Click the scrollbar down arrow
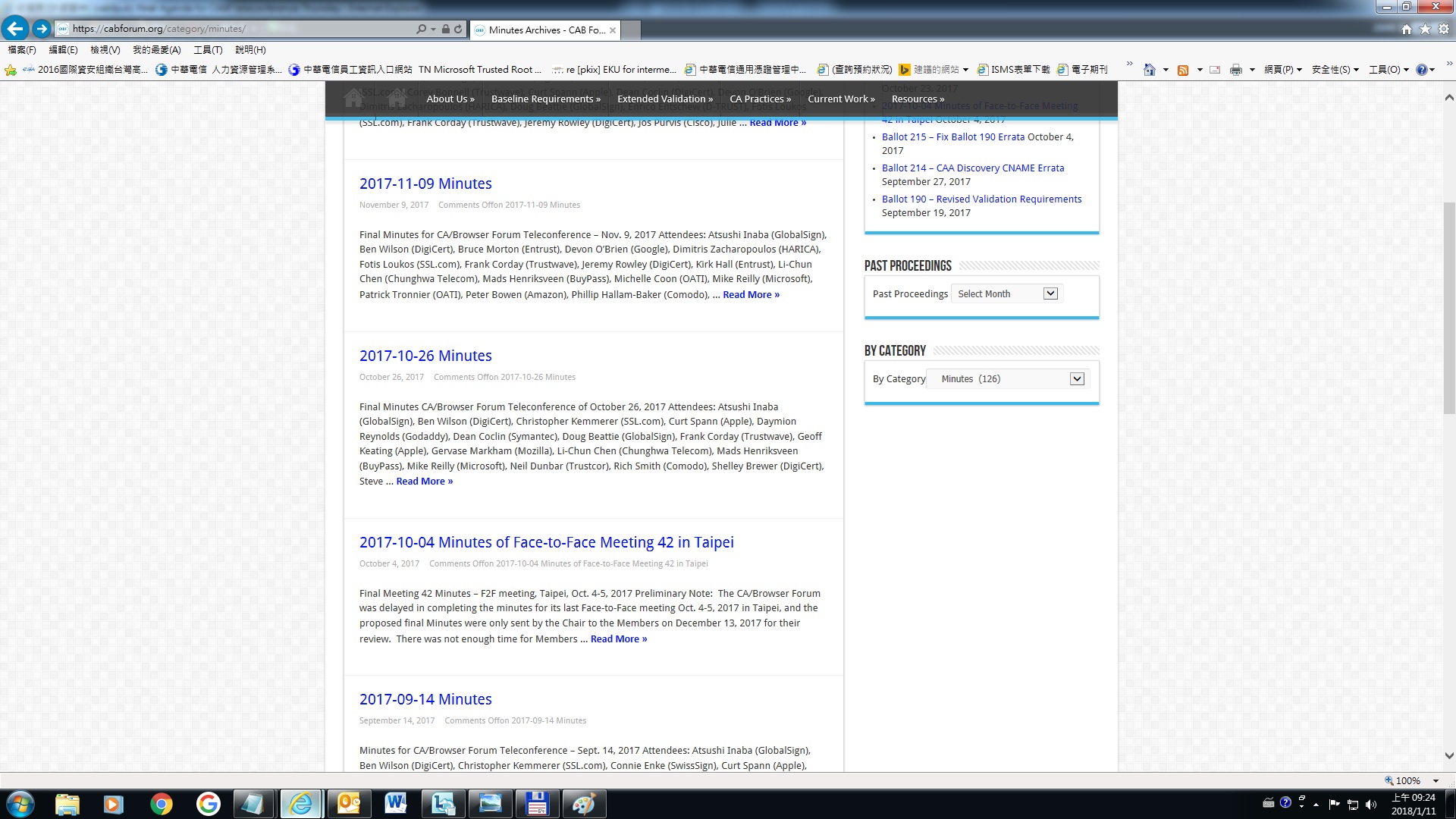 click(1449, 755)
